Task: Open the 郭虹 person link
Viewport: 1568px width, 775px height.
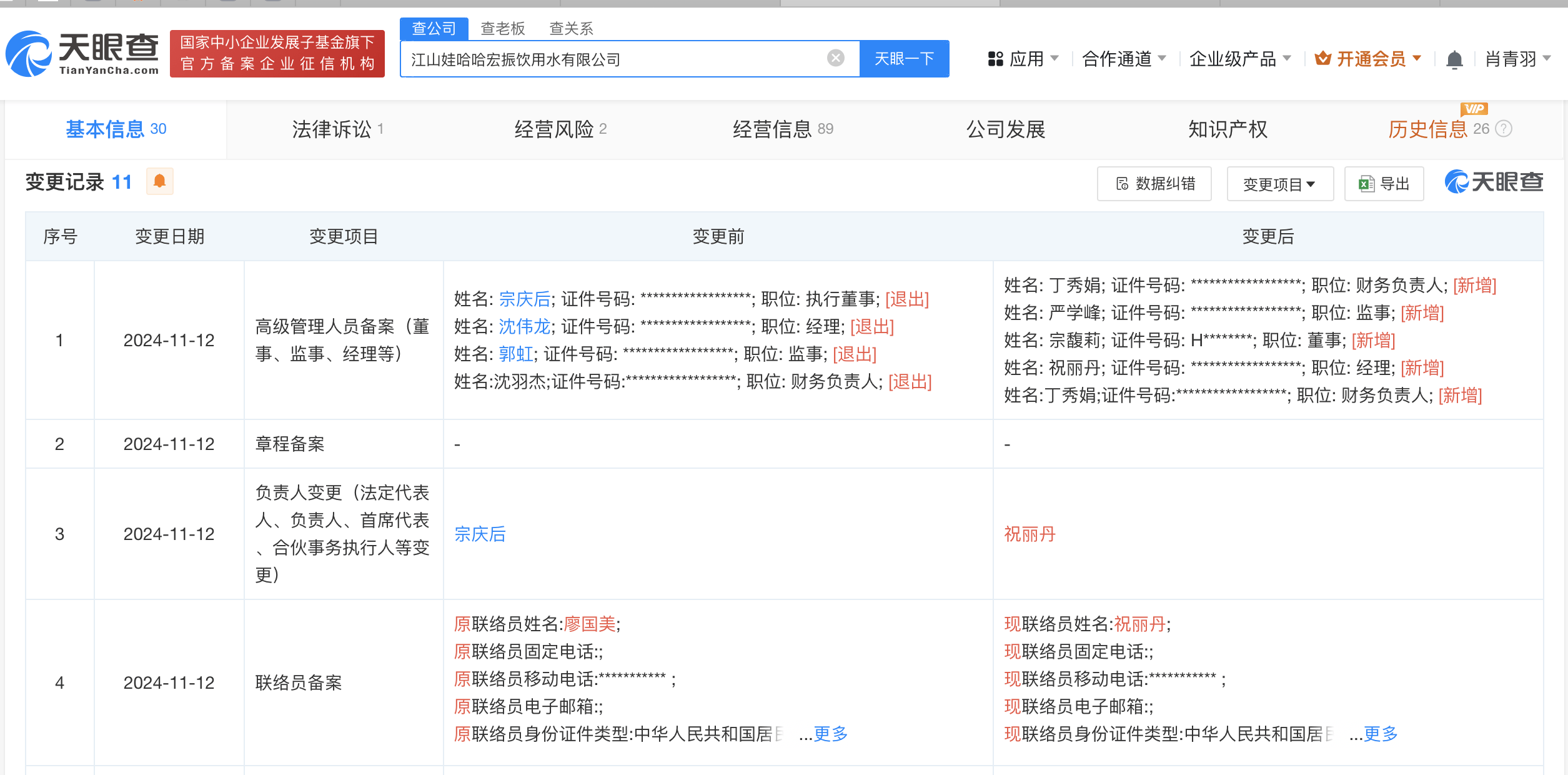Action: coord(516,354)
